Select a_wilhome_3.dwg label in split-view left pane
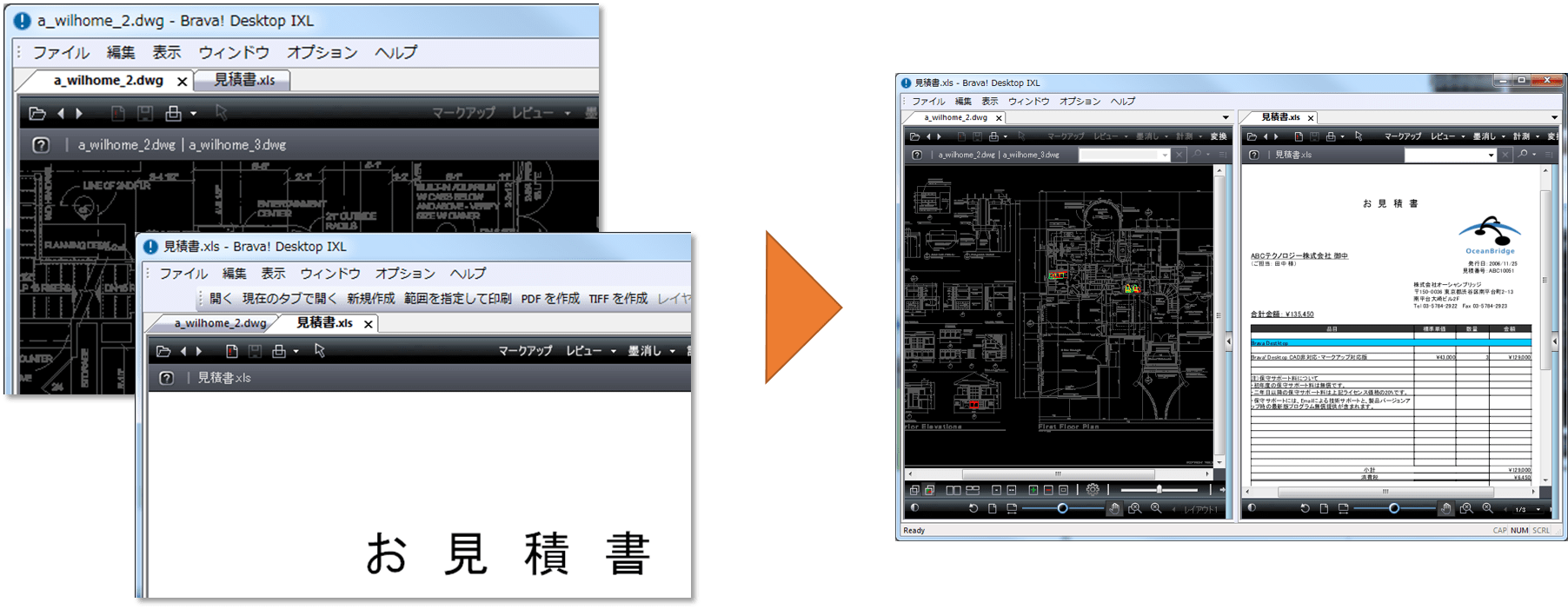This screenshot has width=1568, height=609. point(1032,155)
